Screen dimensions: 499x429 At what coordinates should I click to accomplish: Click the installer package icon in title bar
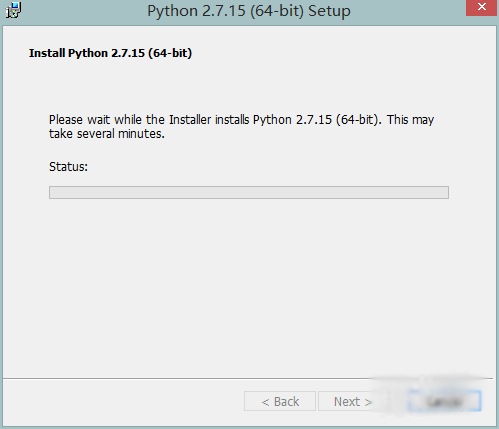click(13, 10)
